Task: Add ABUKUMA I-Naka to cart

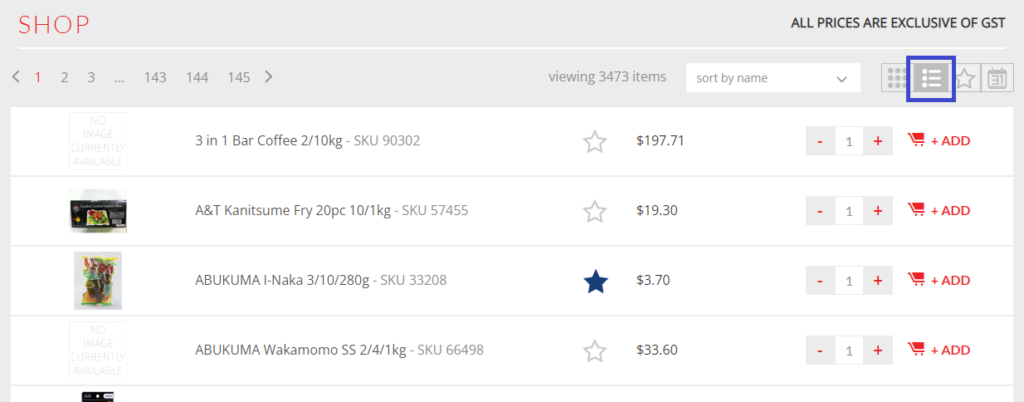Action: [x=938, y=281]
